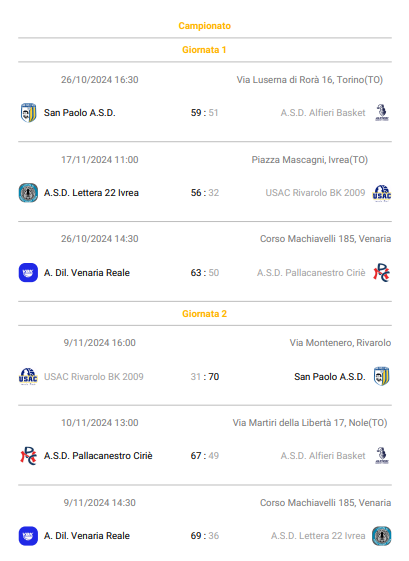
Task: Click Venaria Reale logo beside 69 : 36
Action: pos(28,536)
